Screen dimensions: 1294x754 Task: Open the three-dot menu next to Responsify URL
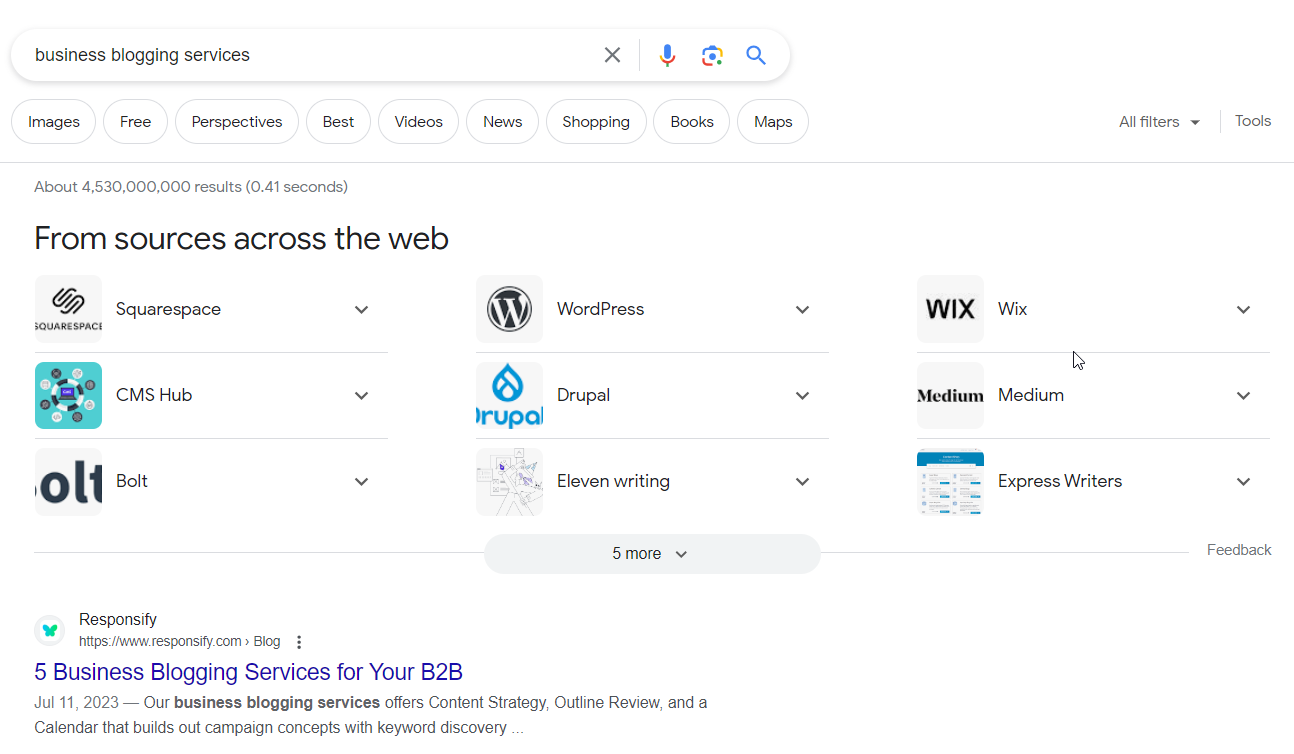pos(298,642)
